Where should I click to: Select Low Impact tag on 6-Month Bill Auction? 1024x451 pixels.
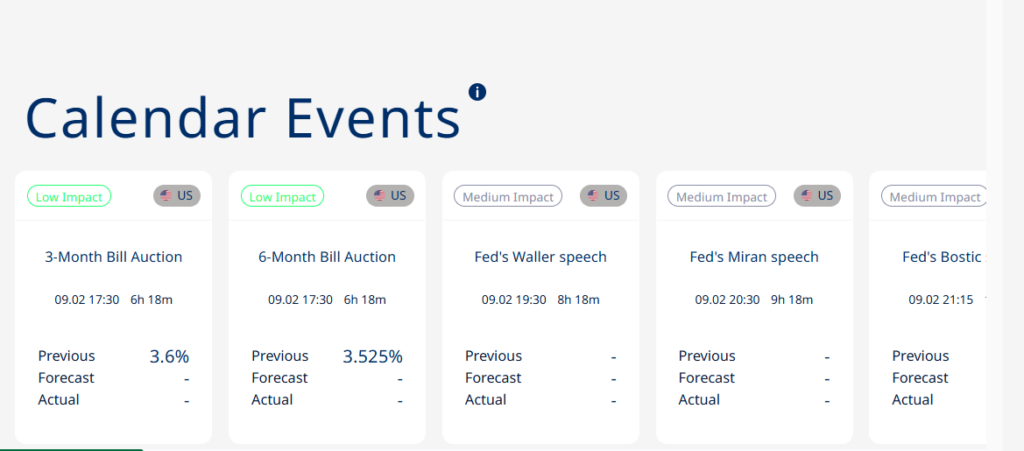283,196
